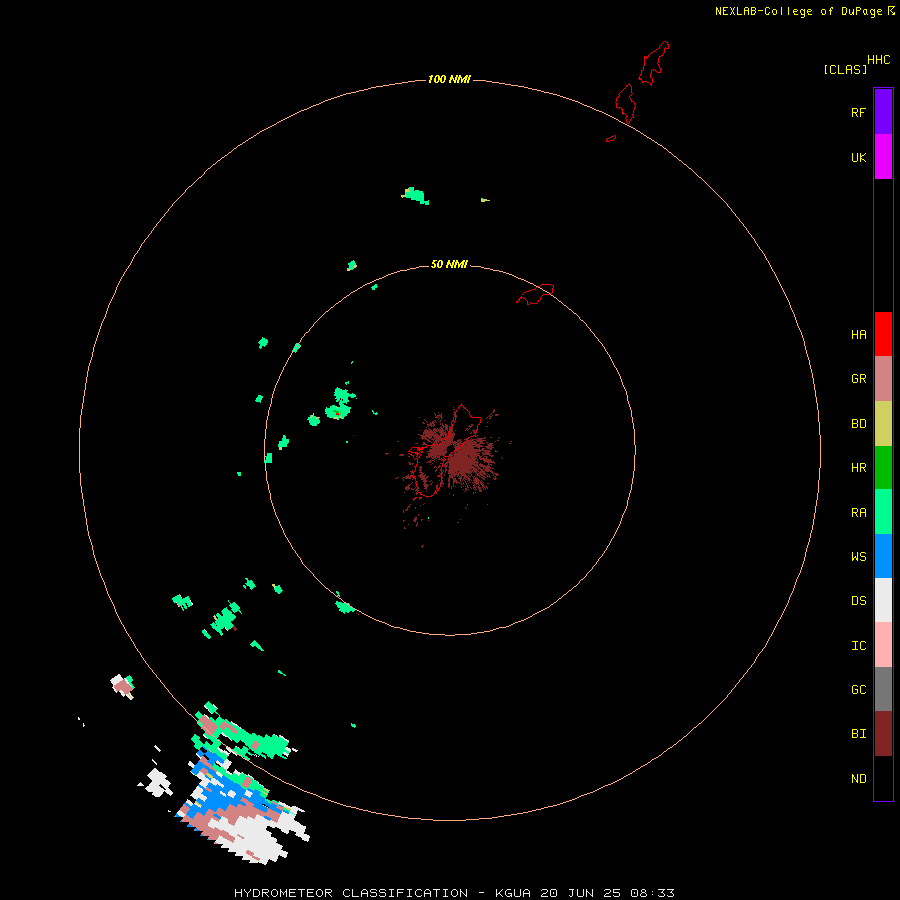Click the UK magenta legend swatch
The image size is (900, 900).
pos(883,156)
